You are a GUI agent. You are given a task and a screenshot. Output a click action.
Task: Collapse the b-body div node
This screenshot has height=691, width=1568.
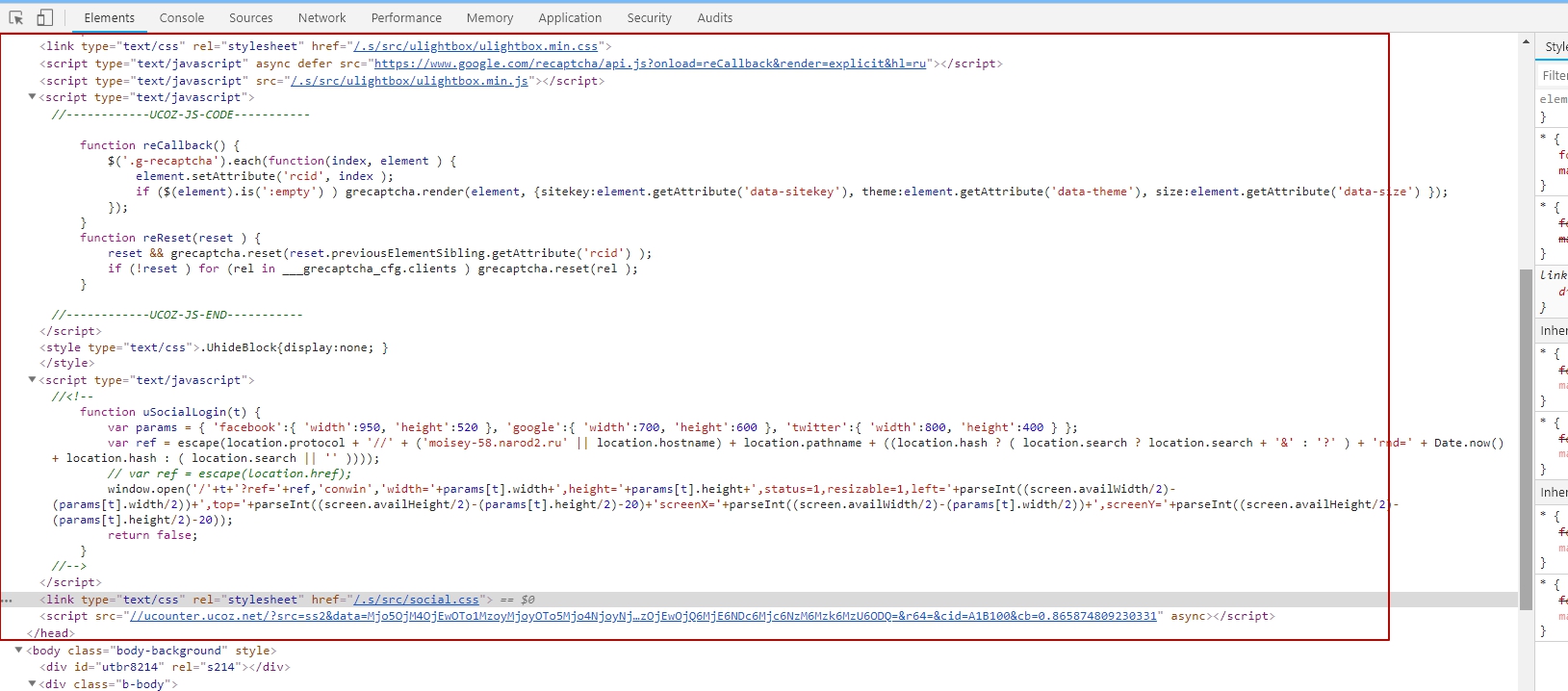32,684
